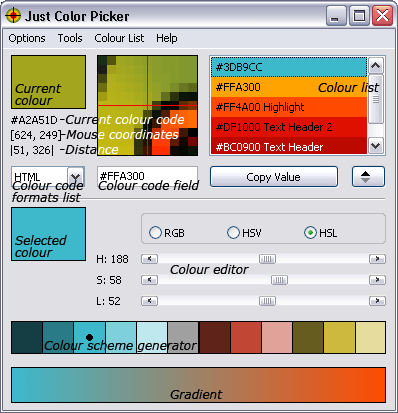Click the teal-to-orange gradient bar
398x413 pixels.
[x=199, y=385]
